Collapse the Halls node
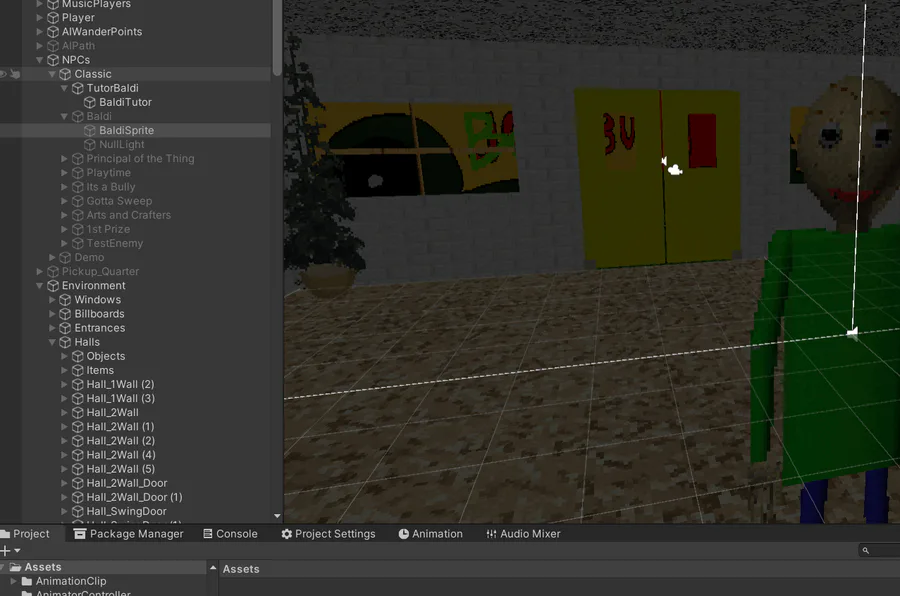This screenshot has height=596, width=900. coord(52,342)
